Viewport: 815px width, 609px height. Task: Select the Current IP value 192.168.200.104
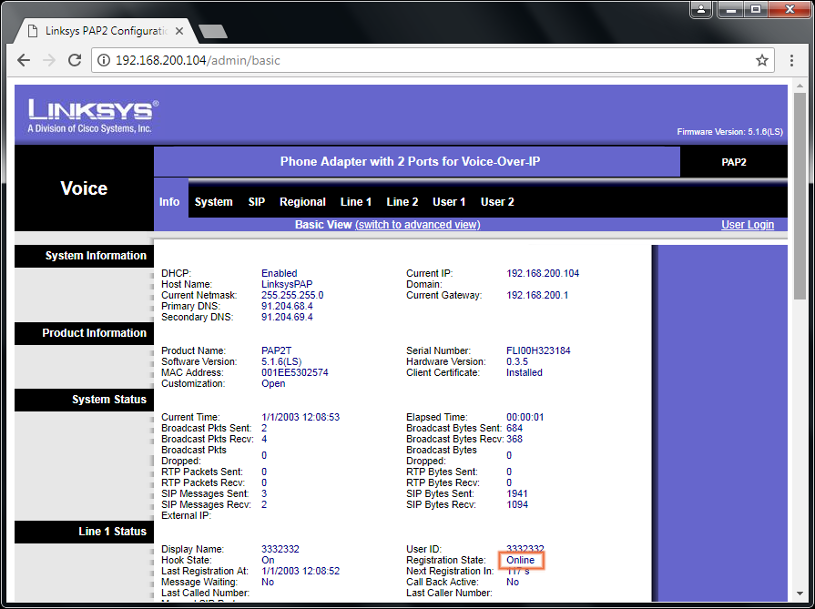click(x=543, y=273)
